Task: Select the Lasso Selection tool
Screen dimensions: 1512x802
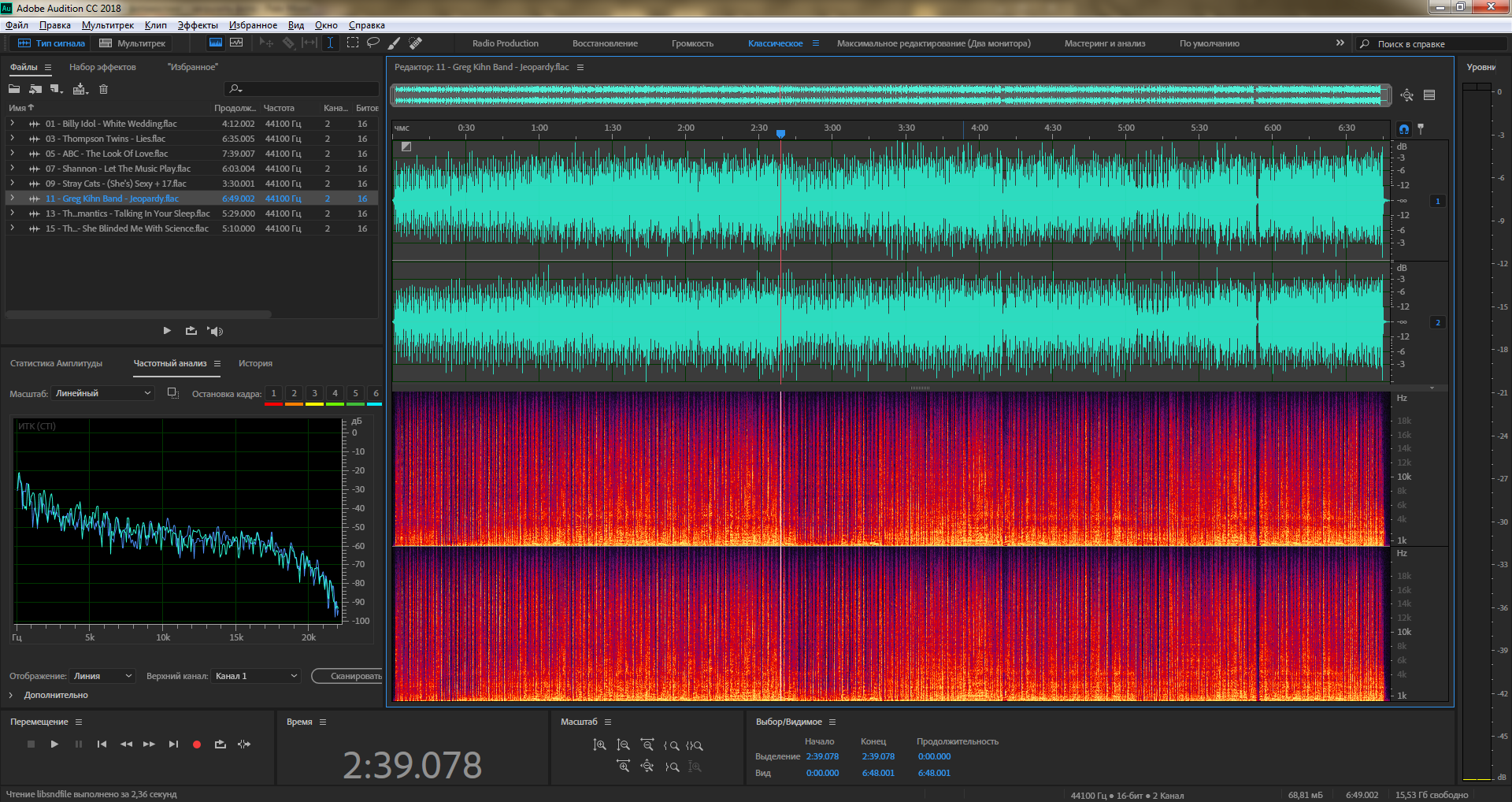Action: 373,43
